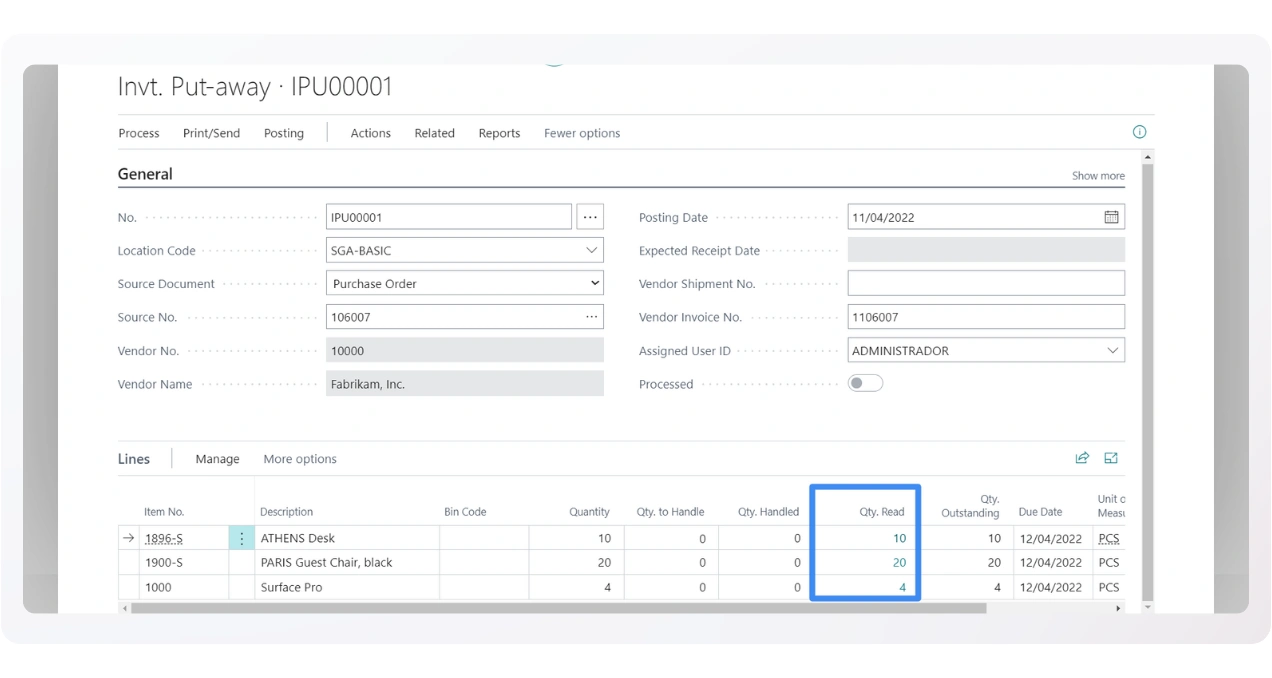Click description ATHENS Desk

[297, 538]
